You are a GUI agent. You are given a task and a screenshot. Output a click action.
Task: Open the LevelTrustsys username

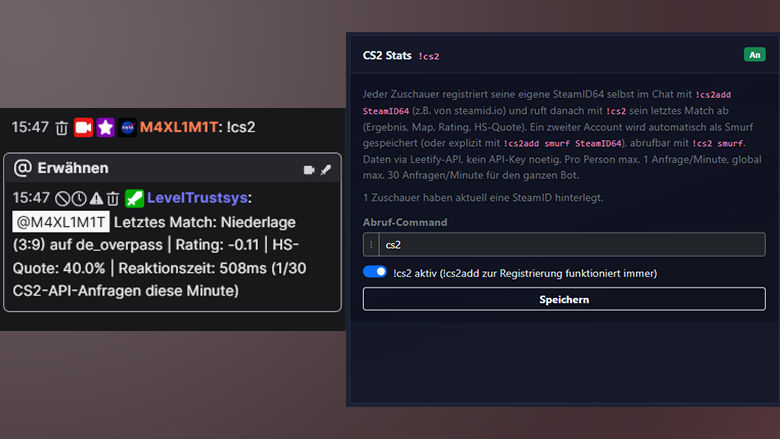click(x=197, y=198)
